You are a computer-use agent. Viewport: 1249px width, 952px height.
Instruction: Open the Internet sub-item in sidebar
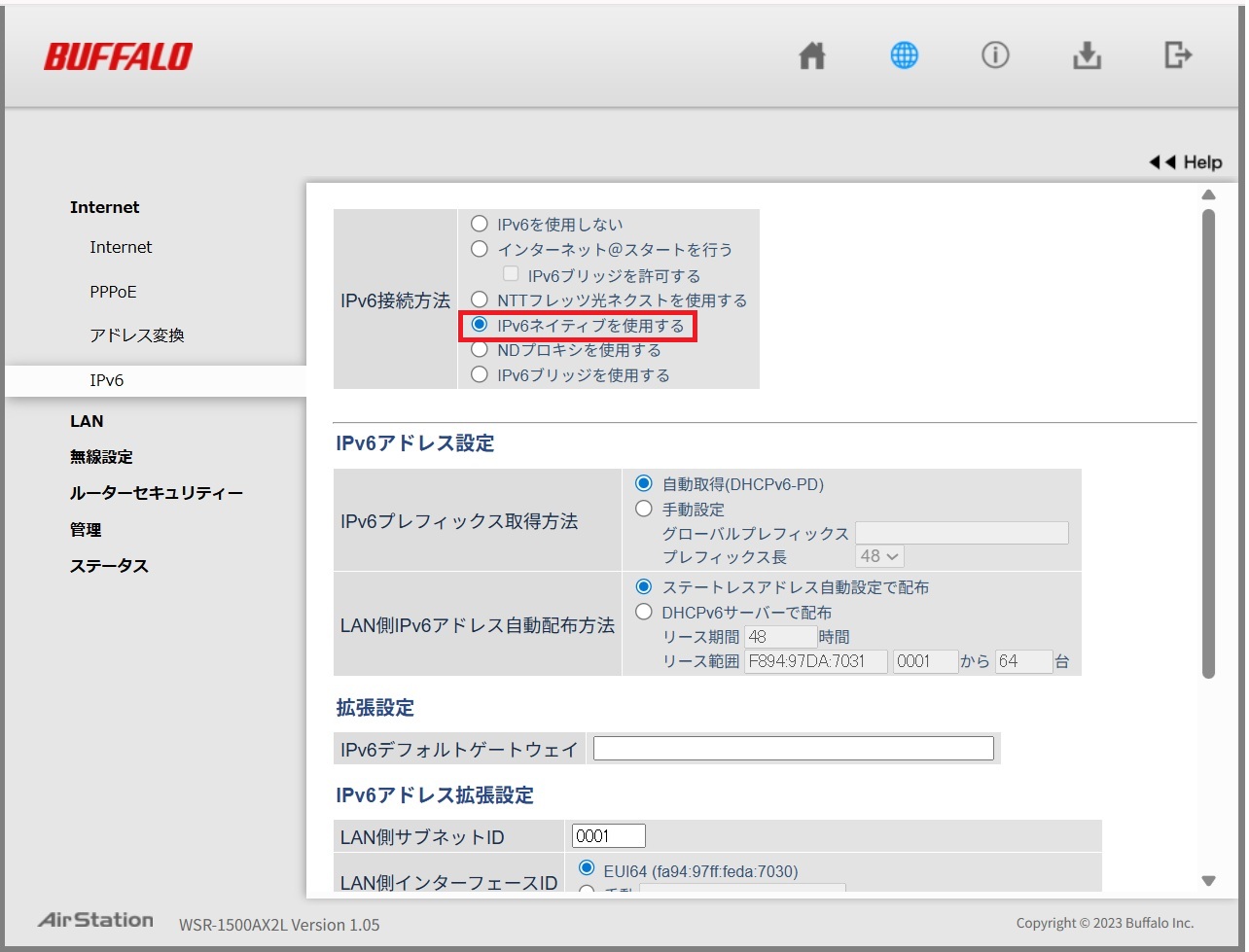(121, 247)
